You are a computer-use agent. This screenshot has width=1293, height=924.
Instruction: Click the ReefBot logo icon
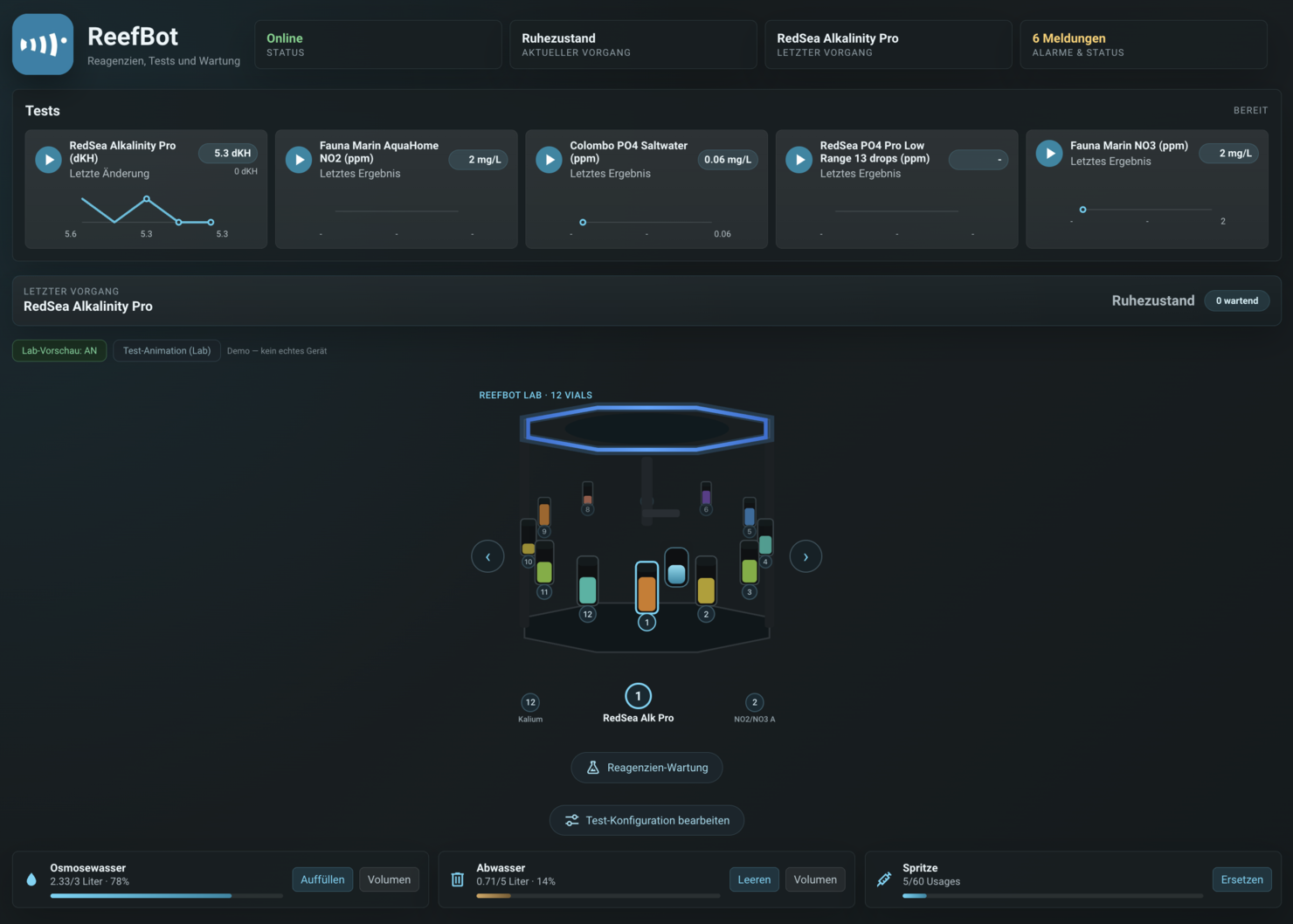pyautogui.click(x=43, y=45)
